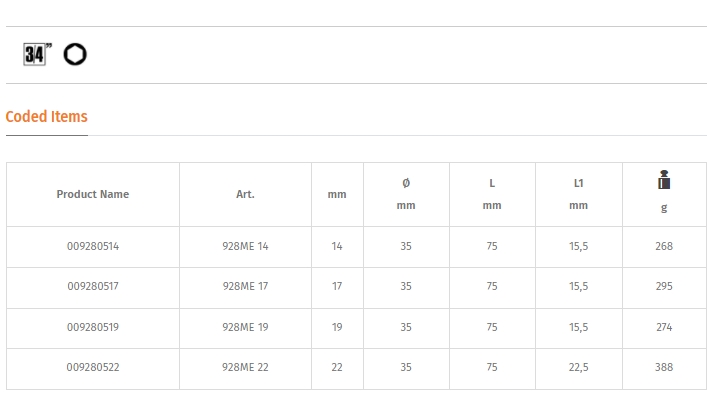
Task: Click the Product Name column header
Action: point(93,194)
